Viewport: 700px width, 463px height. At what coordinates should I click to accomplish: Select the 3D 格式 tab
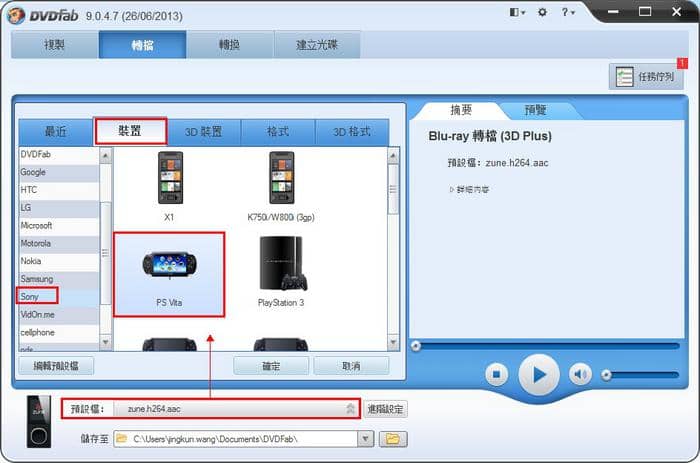pyautogui.click(x=352, y=132)
